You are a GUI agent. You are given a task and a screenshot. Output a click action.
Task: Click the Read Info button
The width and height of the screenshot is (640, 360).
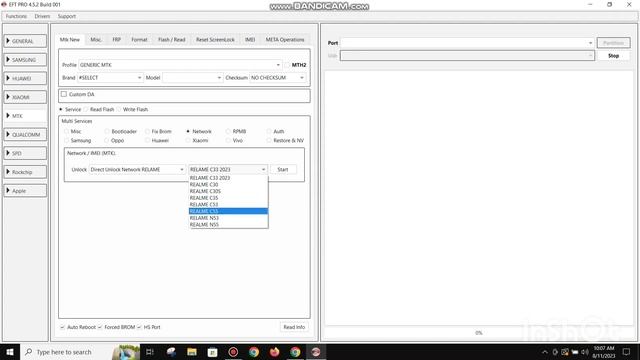point(294,327)
